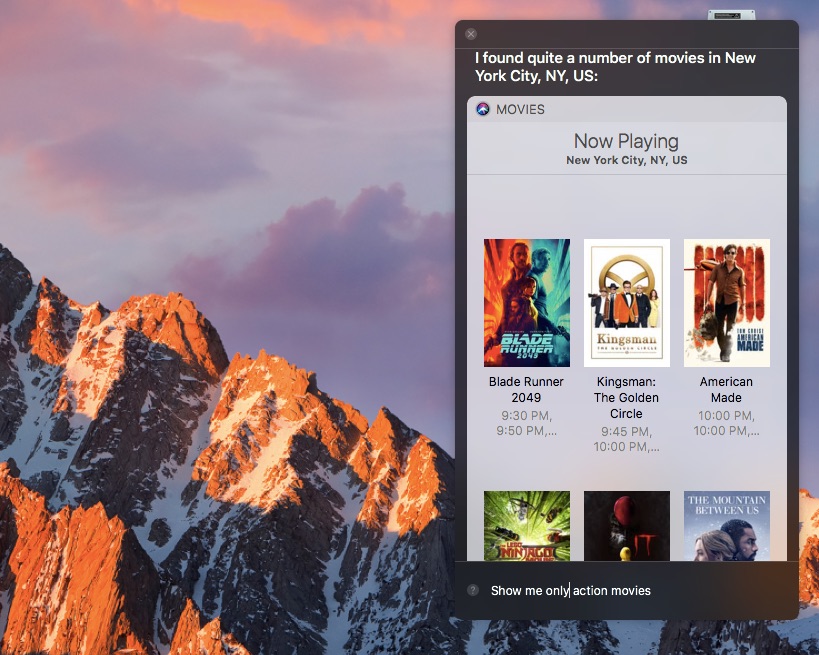View Kingsman showtimes starting 9:45 PM
Image resolution: width=819 pixels, height=655 pixels.
pyautogui.click(x=626, y=439)
